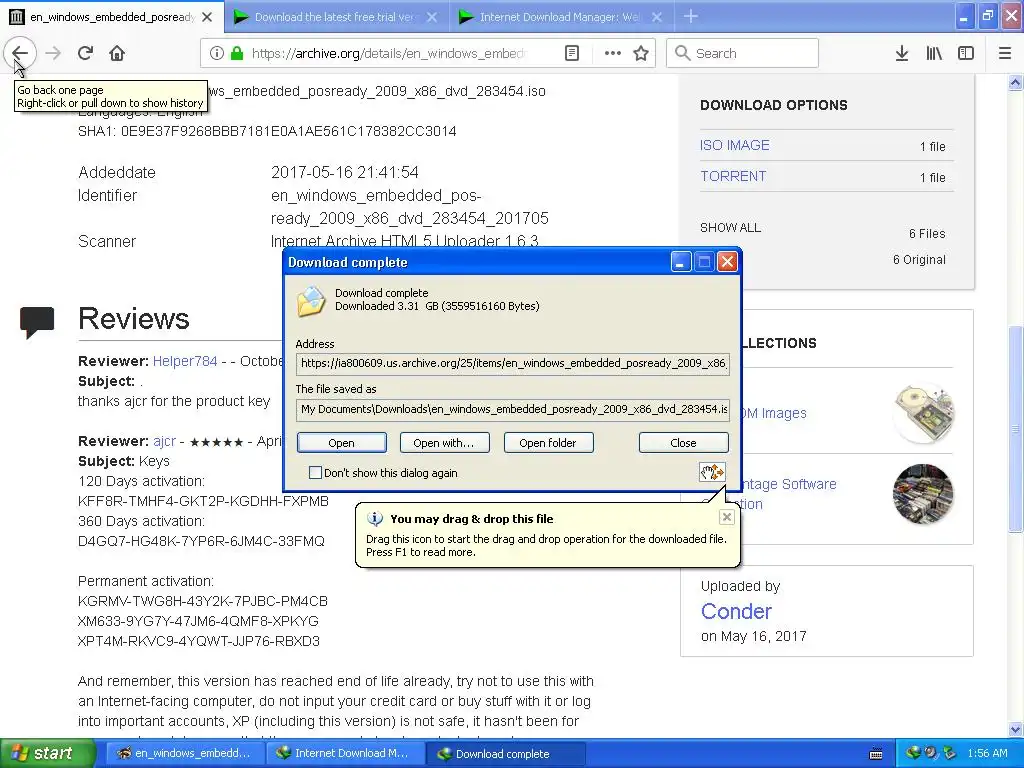Click the first system tray icon beside the keyboard
1024x768 pixels.
tap(913, 753)
